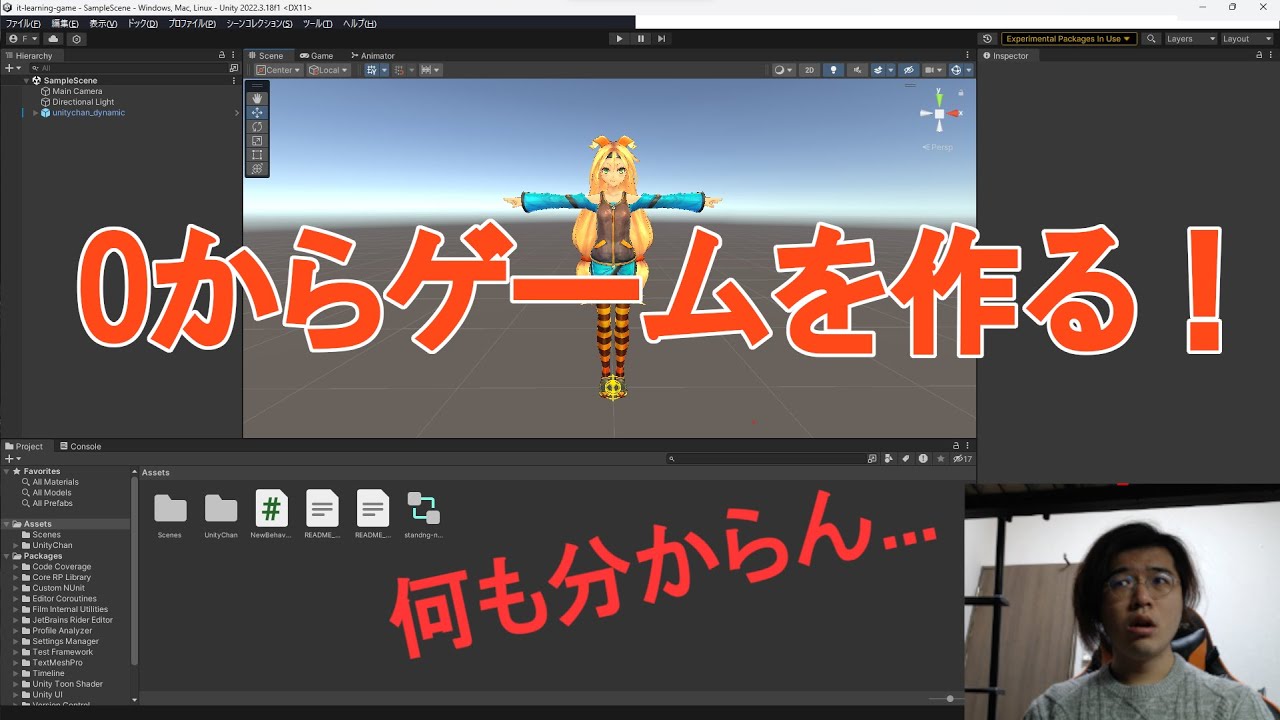Open Layout dropdown
The height and width of the screenshot is (720, 1280).
(x=1247, y=39)
